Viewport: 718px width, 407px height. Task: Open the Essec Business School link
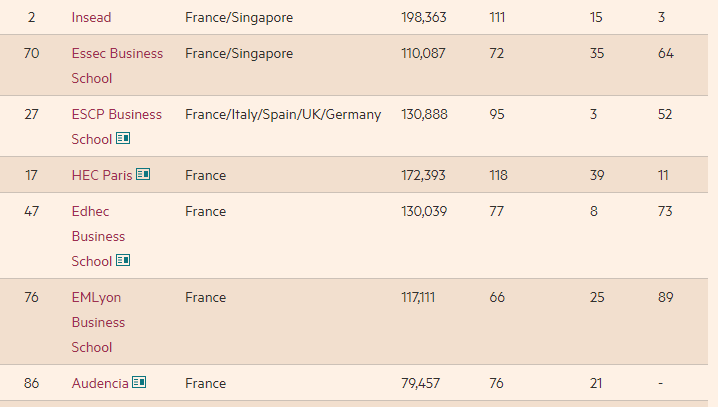tap(117, 65)
